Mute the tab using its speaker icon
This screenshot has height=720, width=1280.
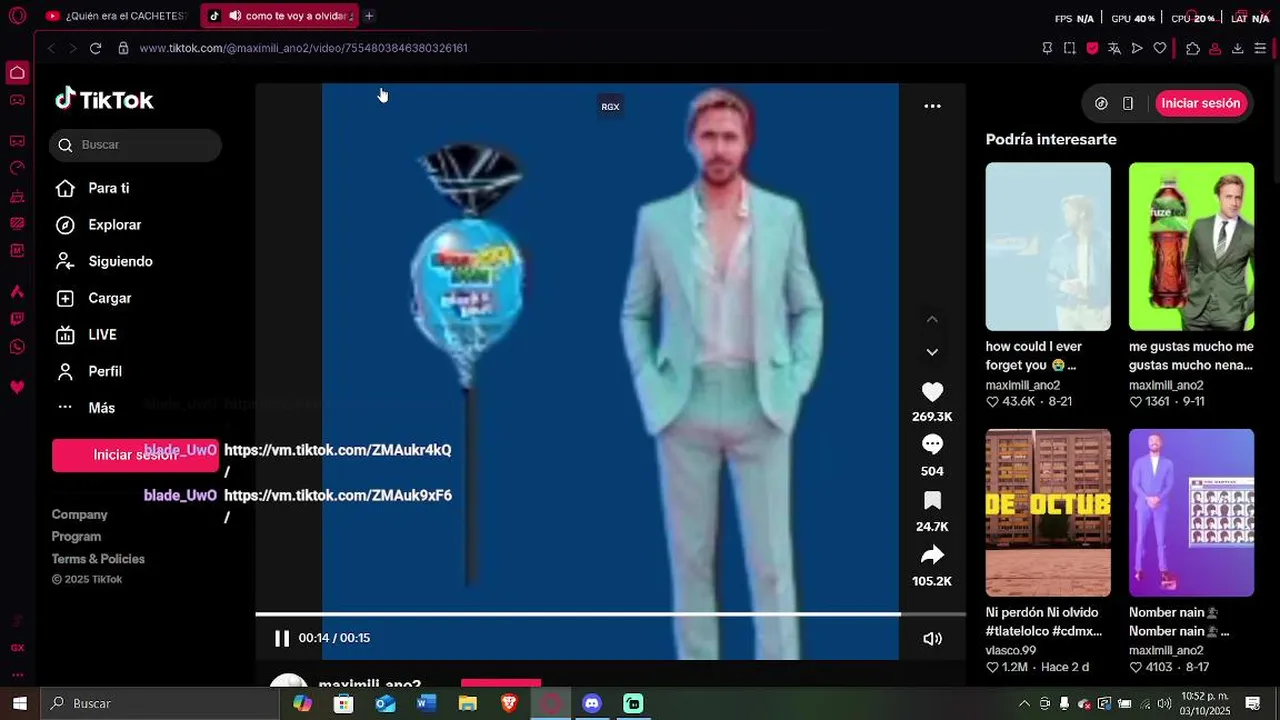click(x=235, y=16)
